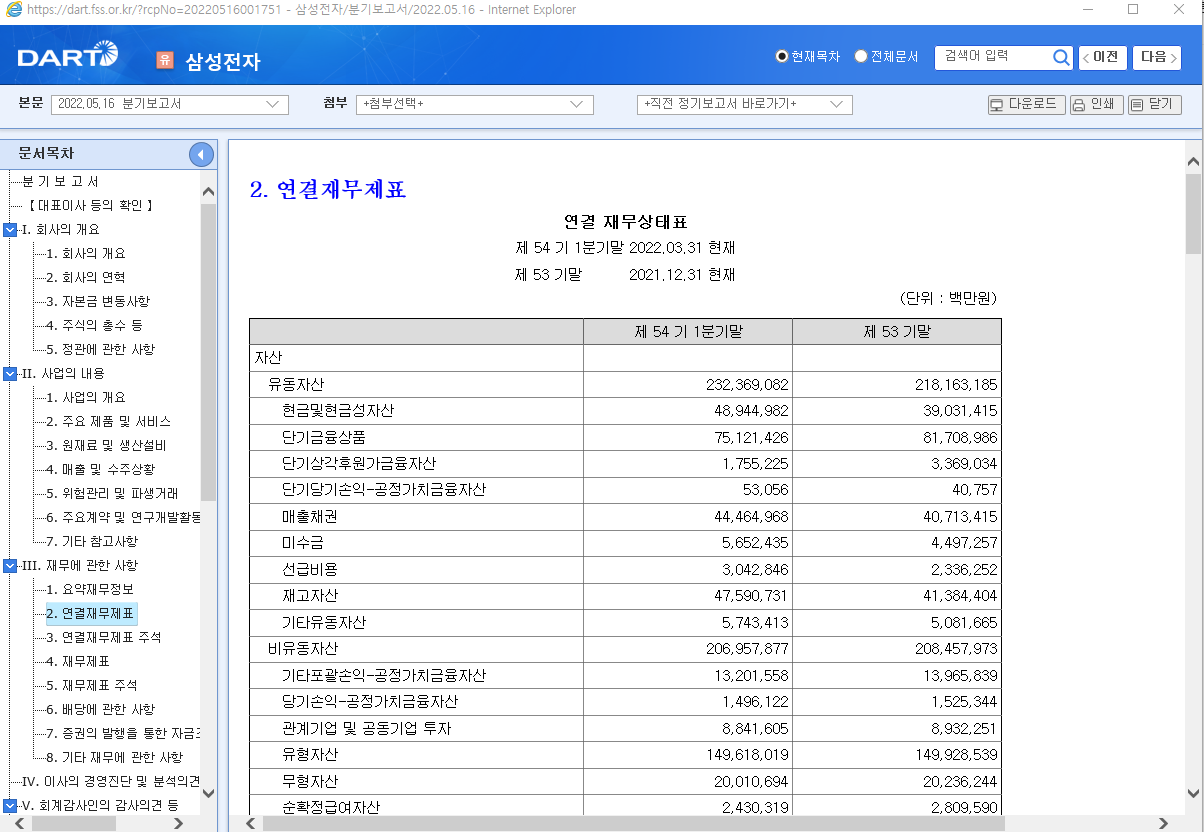
Task: Open 7. 증권의 발행을 통한 자금조달 entry
Action: pyautogui.click(x=123, y=734)
